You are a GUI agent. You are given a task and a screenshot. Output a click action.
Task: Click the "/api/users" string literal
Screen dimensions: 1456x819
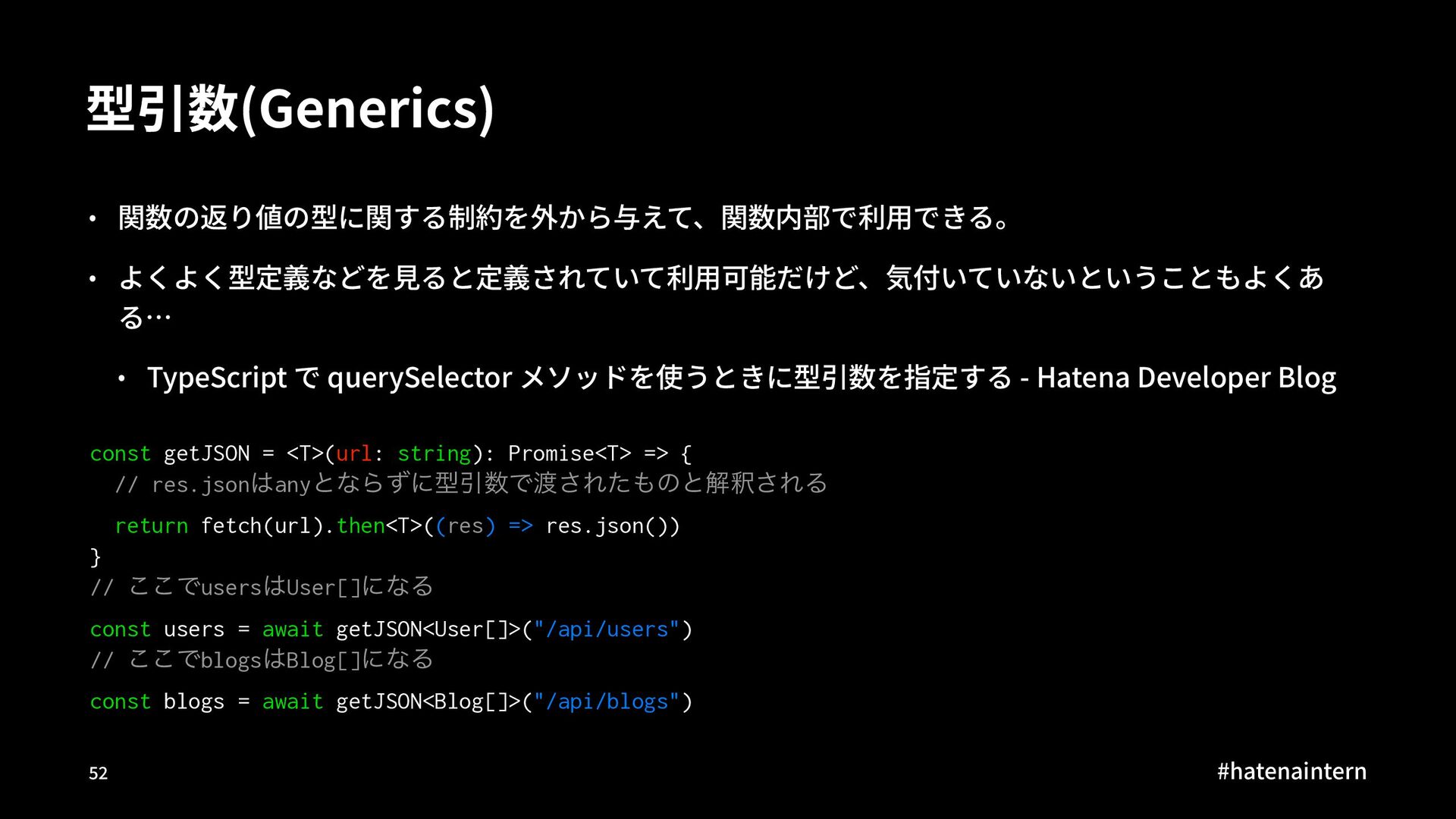[x=607, y=629]
